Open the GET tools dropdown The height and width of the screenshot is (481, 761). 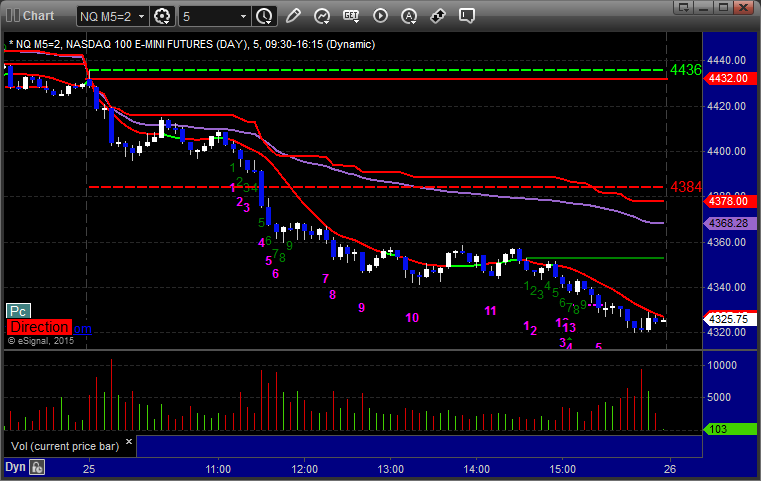351,16
